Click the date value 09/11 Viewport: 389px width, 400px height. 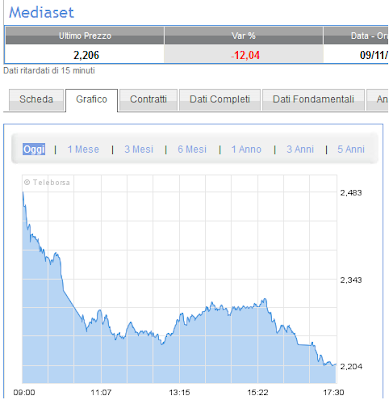pyautogui.click(x=374, y=55)
